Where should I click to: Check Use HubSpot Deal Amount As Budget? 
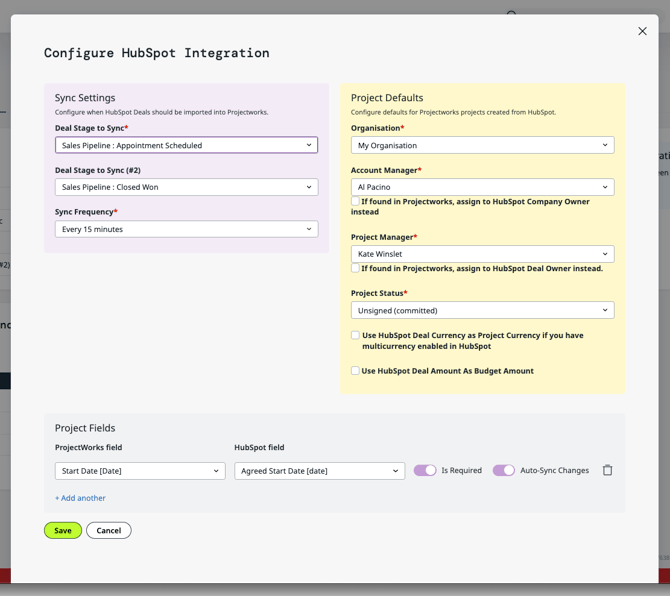(x=355, y=371)
